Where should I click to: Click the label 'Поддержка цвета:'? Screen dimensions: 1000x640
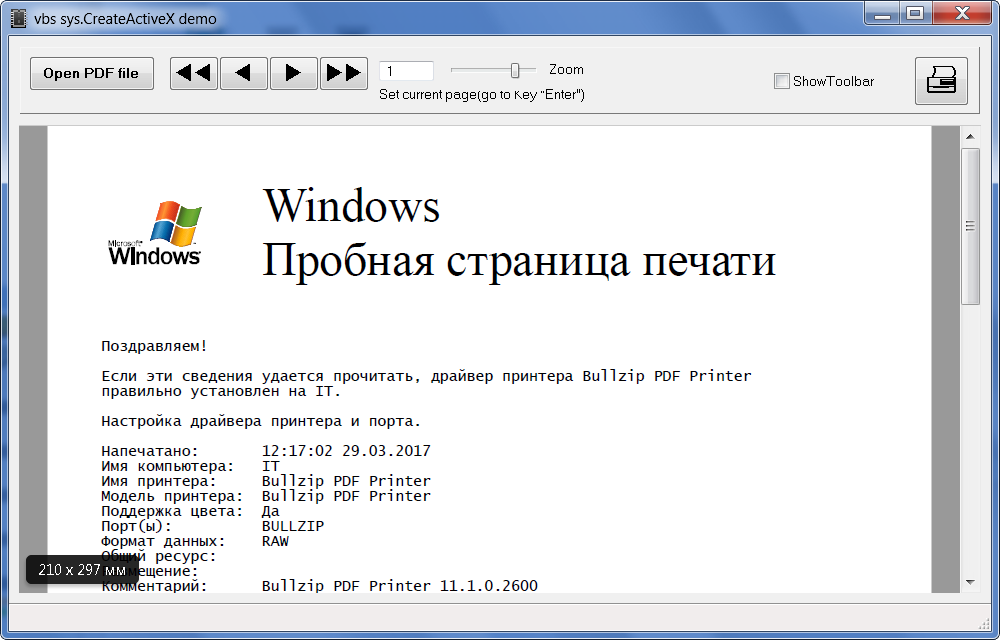(172, 511)
